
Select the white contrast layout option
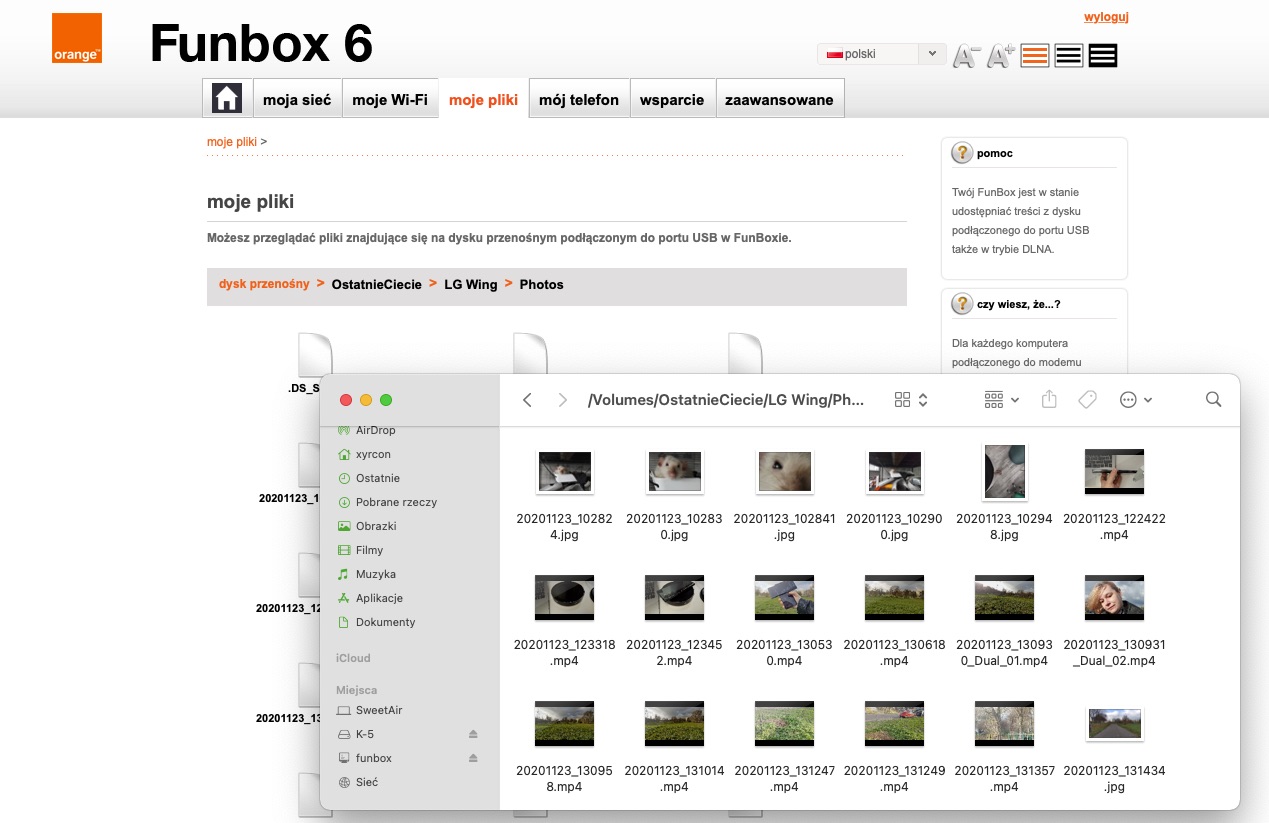coord(1069,56)
